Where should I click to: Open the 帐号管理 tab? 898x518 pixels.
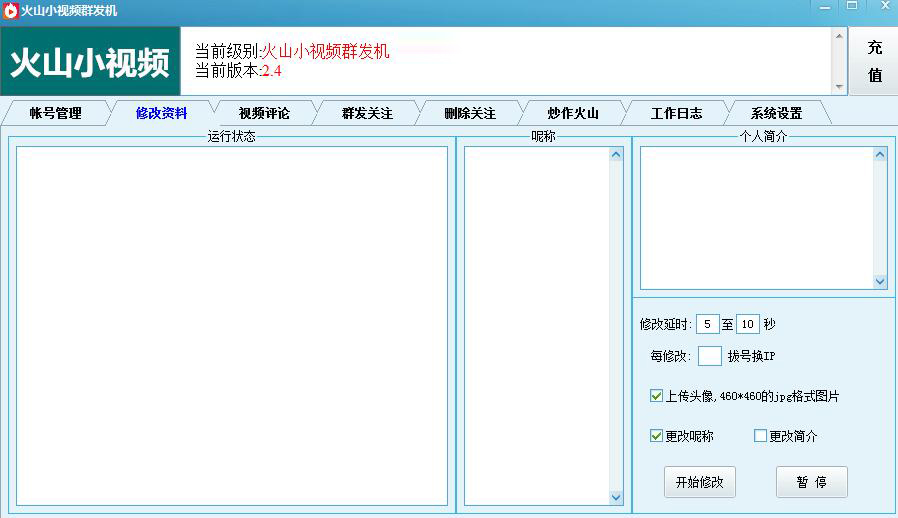point(56,113)
